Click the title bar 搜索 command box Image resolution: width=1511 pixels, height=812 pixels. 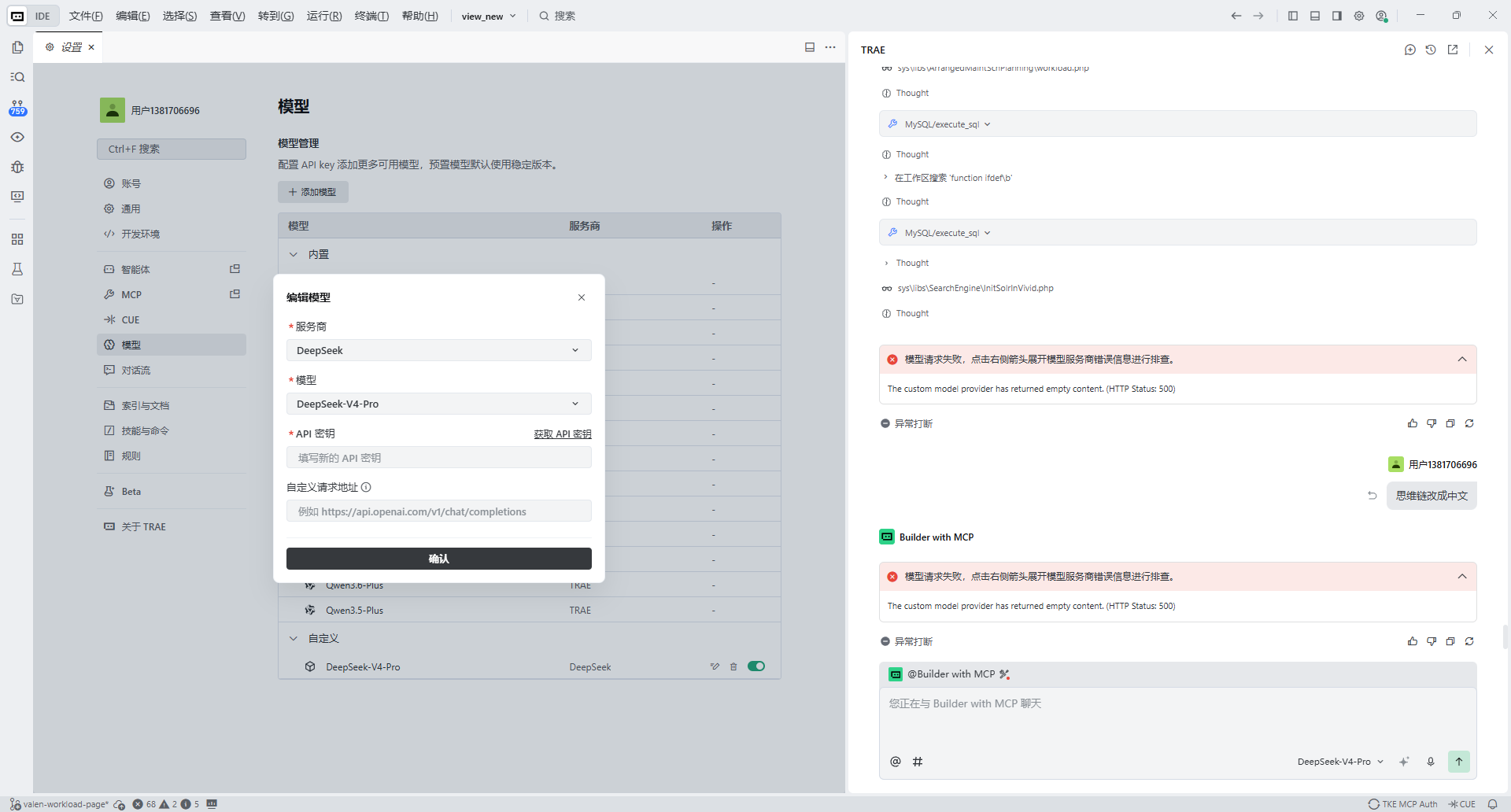(557, 16)
